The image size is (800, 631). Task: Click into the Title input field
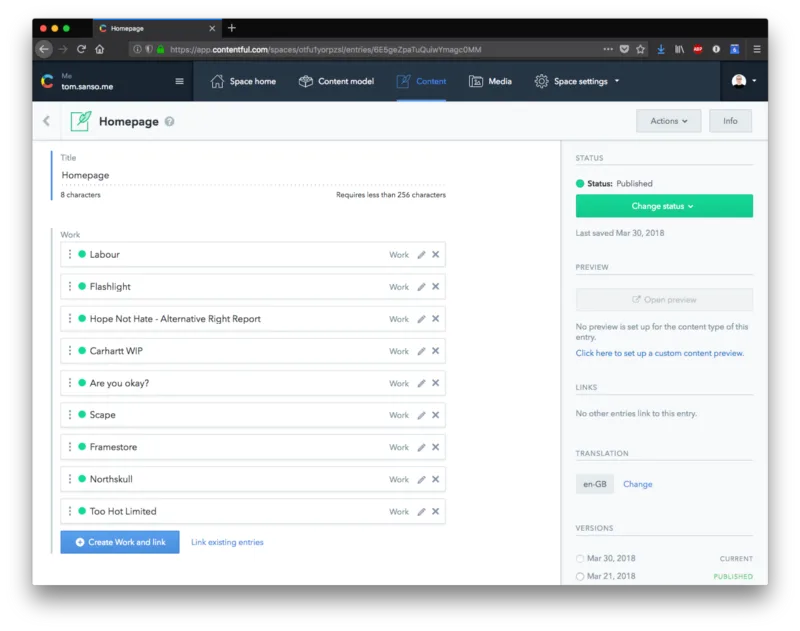253,175
